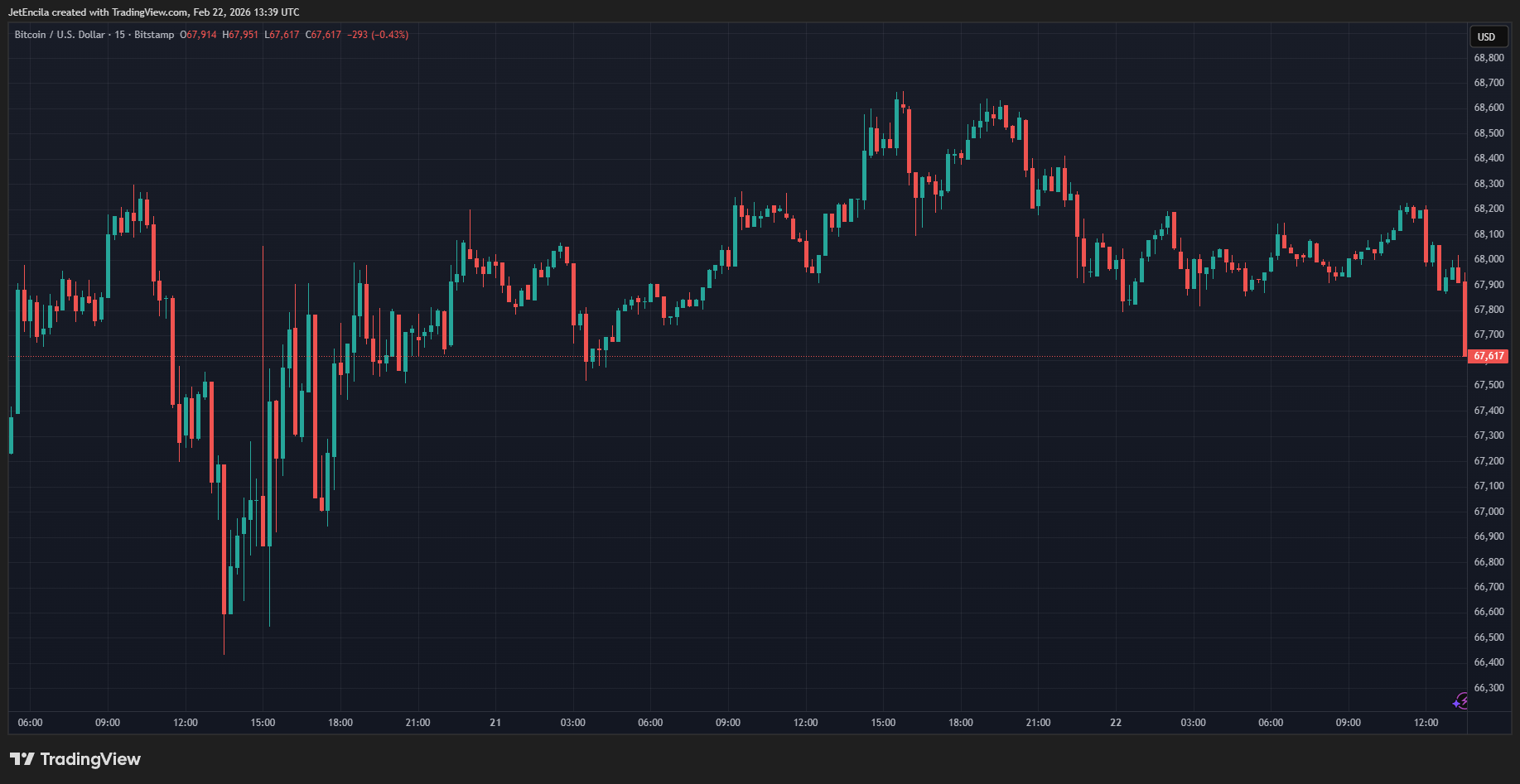Click the TradingView wordmark text
This screenshot has width=1520, height=784.
coord(90,759)
